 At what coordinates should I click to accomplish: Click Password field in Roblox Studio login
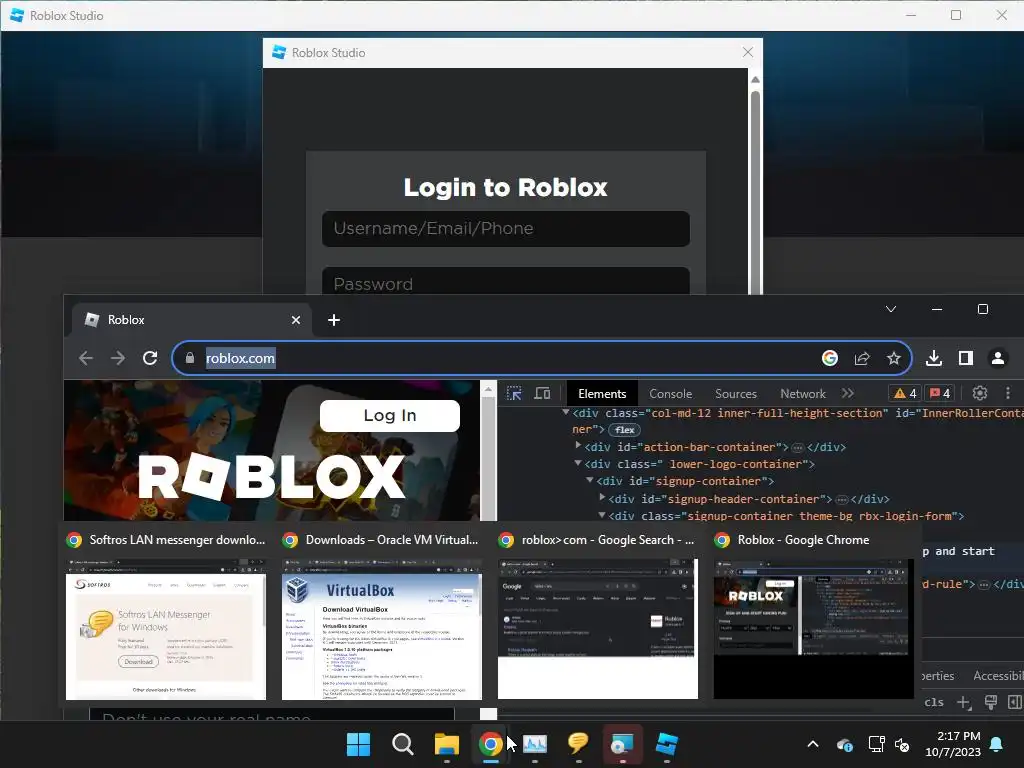(505, 282)
